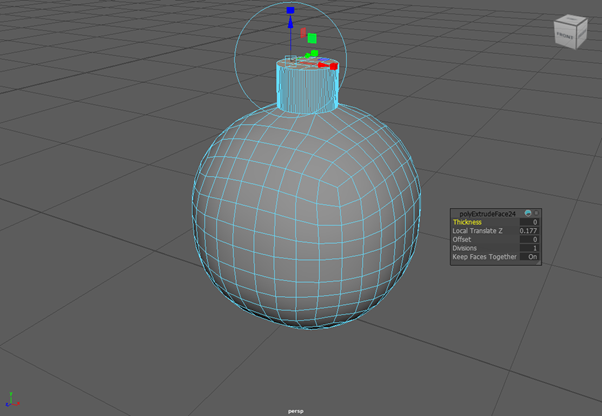Select the highlighted Thickness attribute label
Image resolution: width=602 pixels, height=416 pixels.
tap(468, 222)
